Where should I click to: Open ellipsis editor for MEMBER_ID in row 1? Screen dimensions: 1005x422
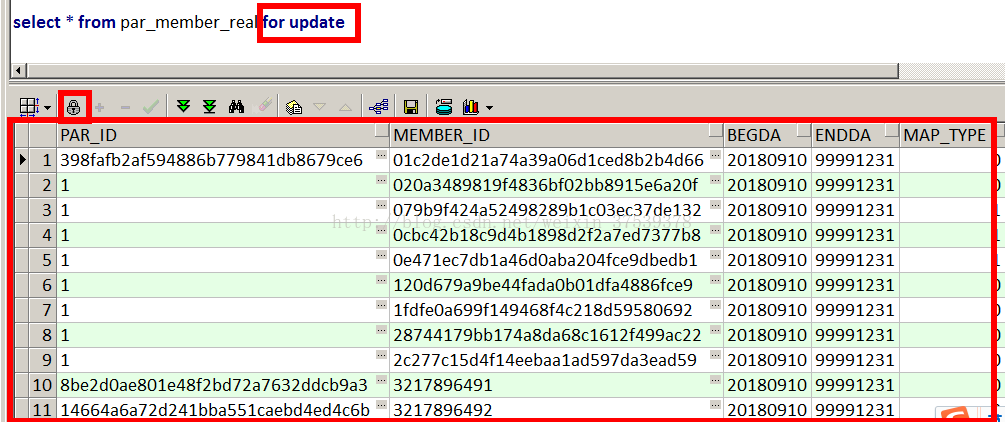click(717, 155)
